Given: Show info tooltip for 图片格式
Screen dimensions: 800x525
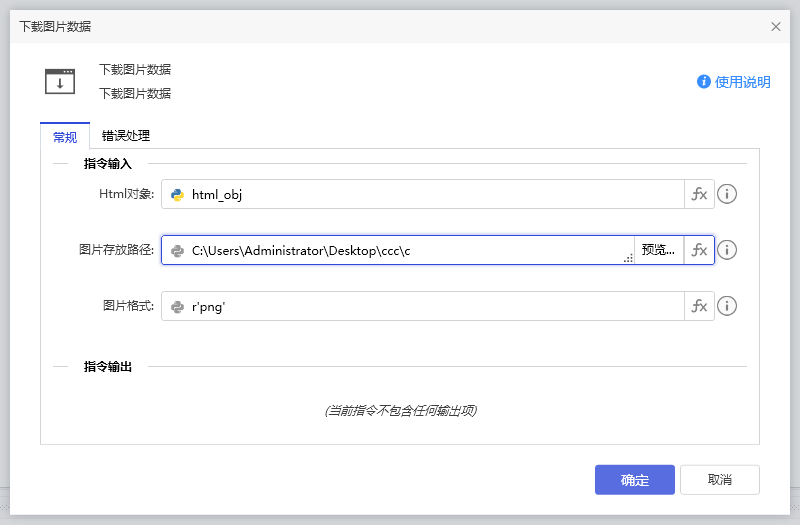Looking at the screenshot, I should [x=728, y=306].
